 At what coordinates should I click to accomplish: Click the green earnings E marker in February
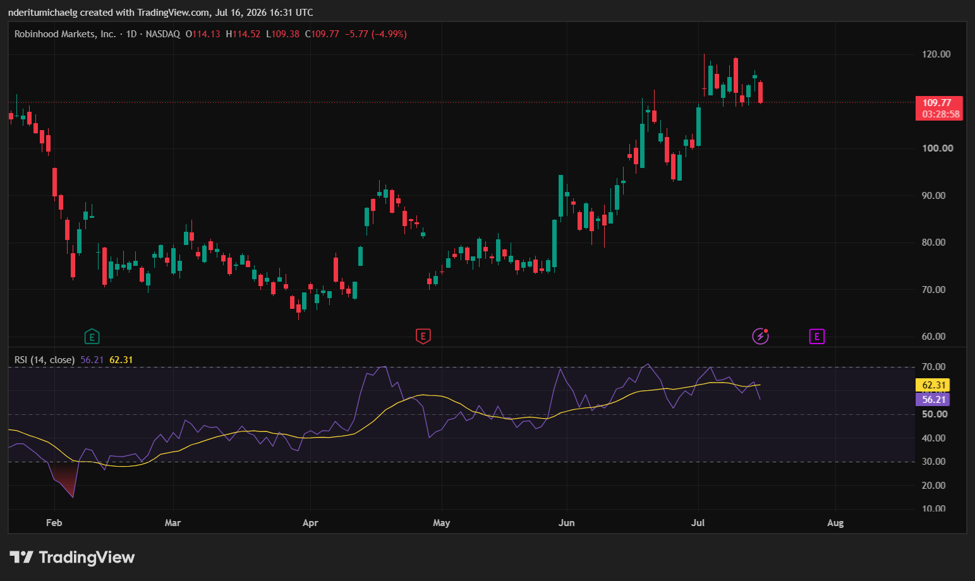coord(92,337)
